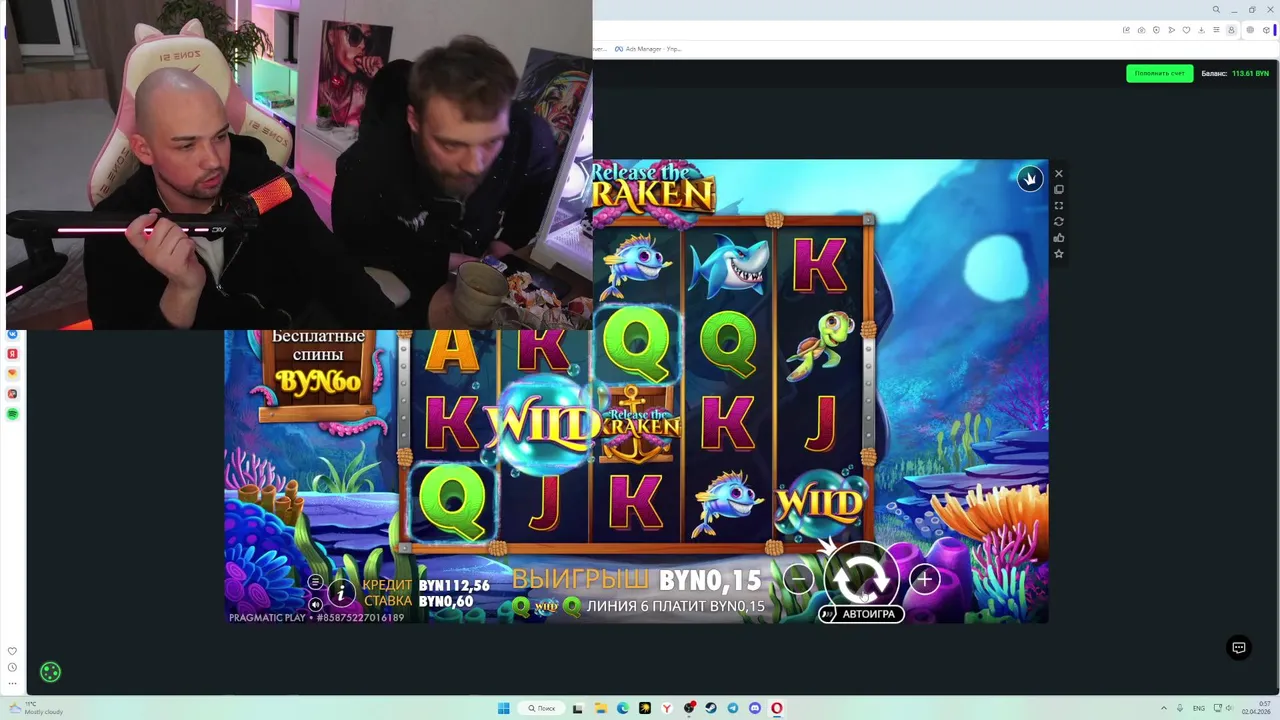This screenshot has height=720, width=1280.
Task: Open VK in the browser sidebar
Action: click(x=12, y=334)
